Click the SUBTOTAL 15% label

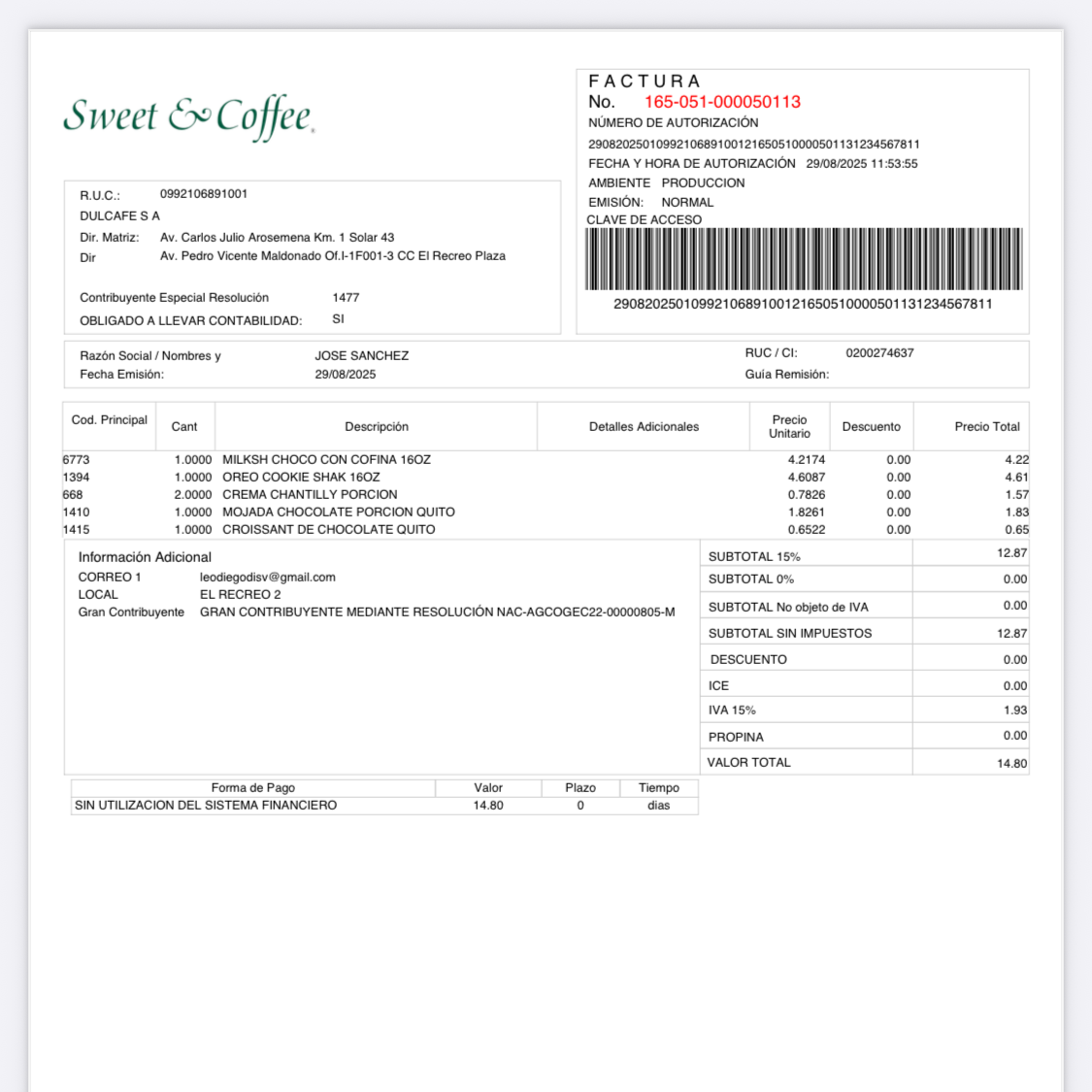[754, 556]
